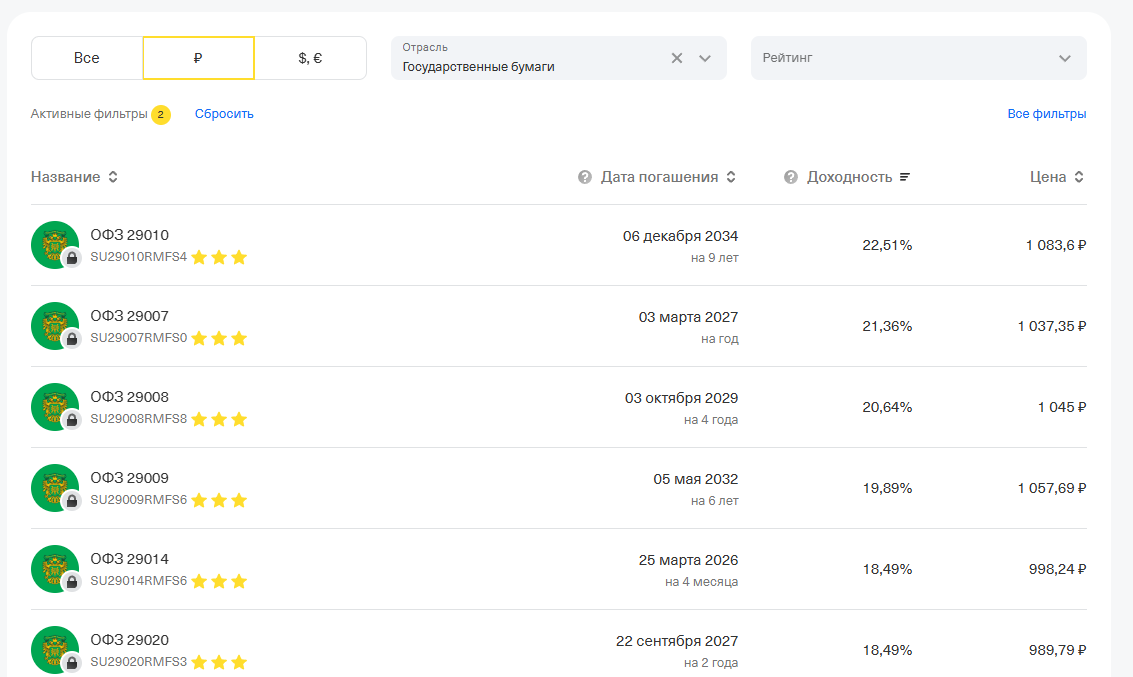Image resolution: width=1133 pixels, height=677 pixels.
Task: Click the ОФЗ 29009 bond emblem icon
Action: click(55, 488)
